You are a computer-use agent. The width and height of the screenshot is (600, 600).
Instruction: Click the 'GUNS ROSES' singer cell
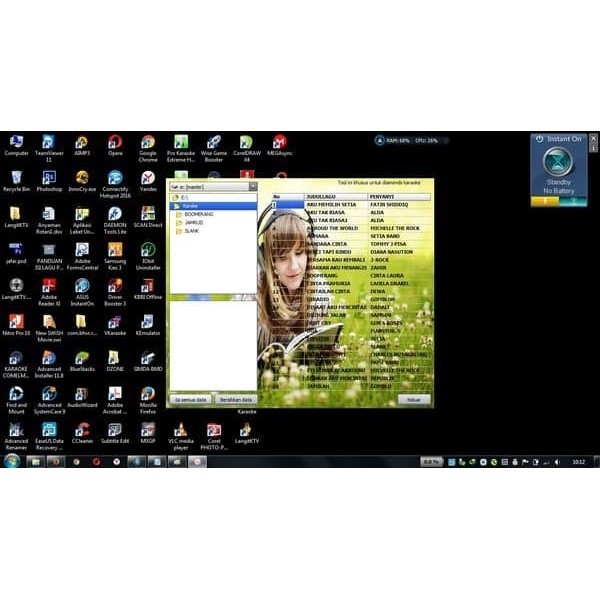pyautogui.click(x=399, y=323)
